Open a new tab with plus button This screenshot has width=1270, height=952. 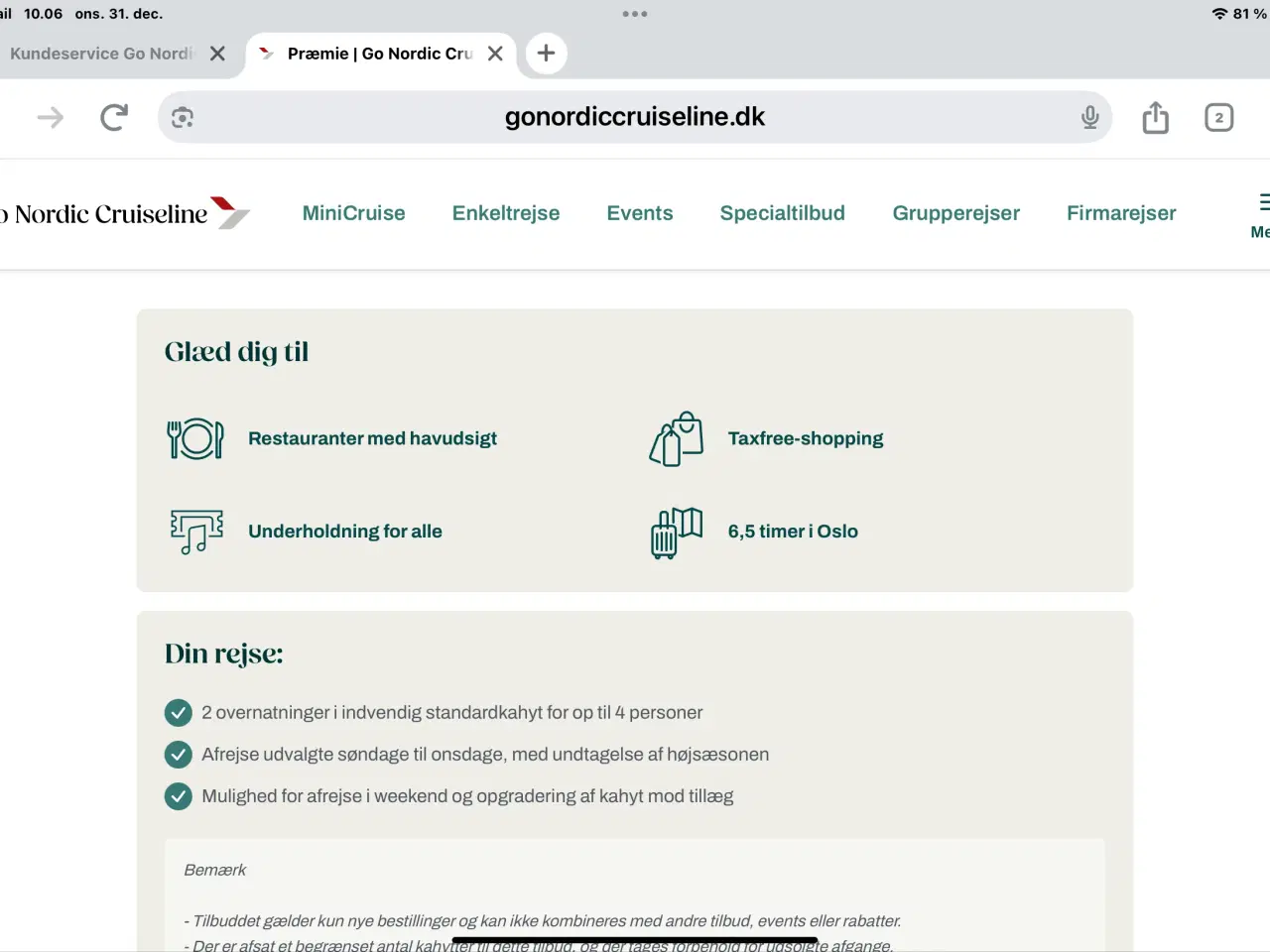tap(546, 54)
